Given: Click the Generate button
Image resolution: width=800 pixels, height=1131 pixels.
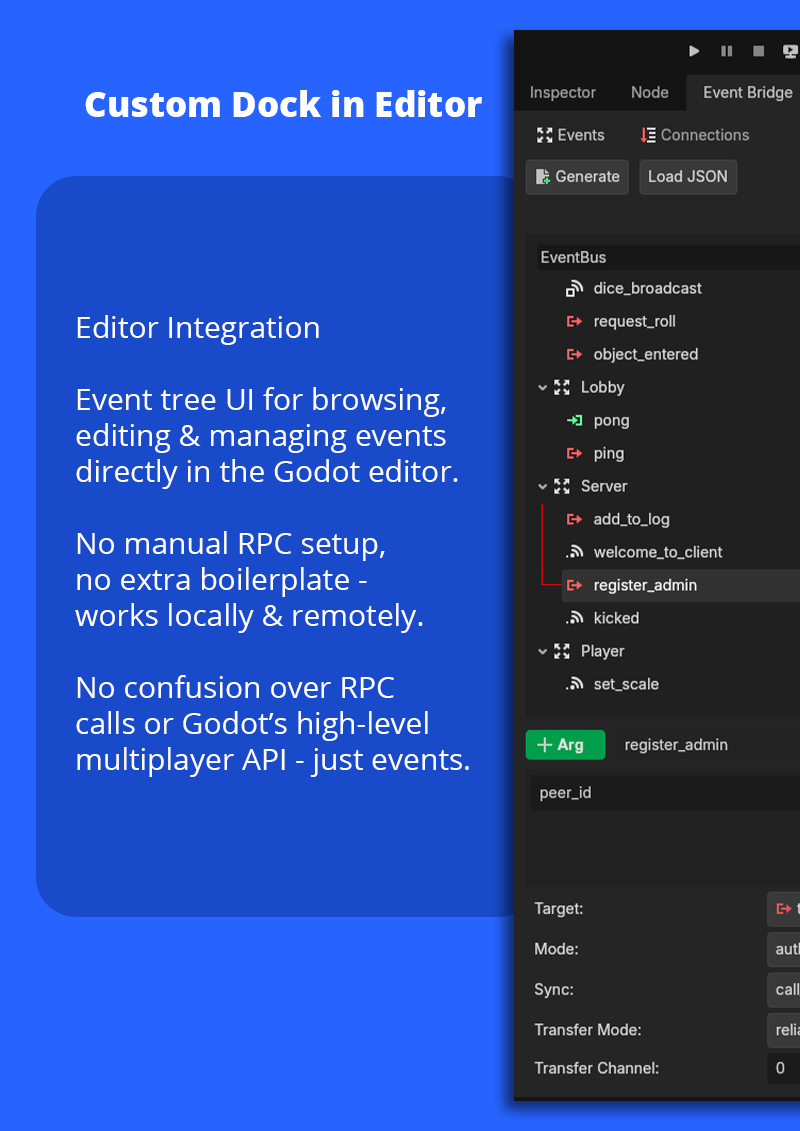Looking at the screenshot, I should [x=577, y=177].
